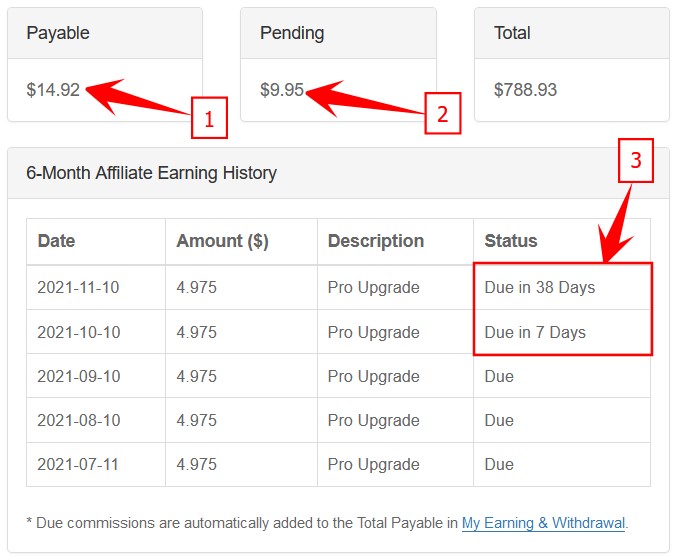Image resolution: width=675 pixels, height=556 pixels.
Task: Click the $9.95 pending amount
Action: click(x=282, y=90)
